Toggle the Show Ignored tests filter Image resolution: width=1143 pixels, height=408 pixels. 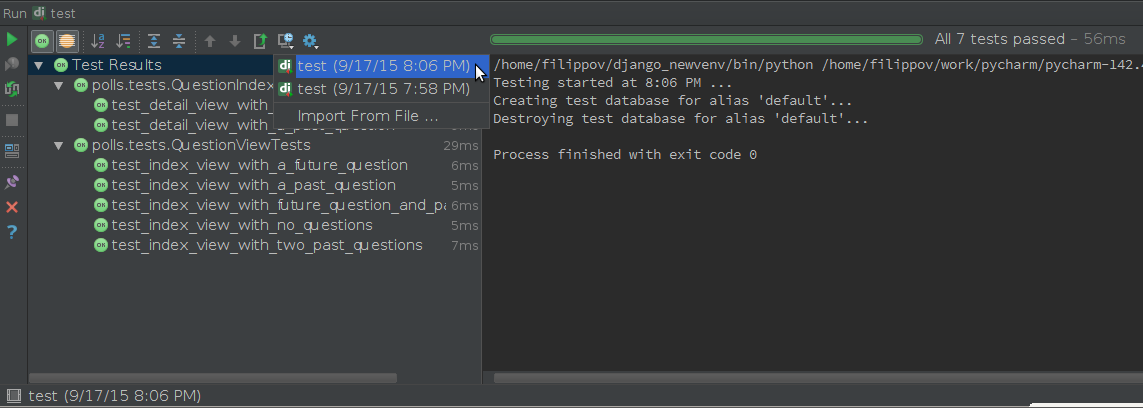(x=66, y=41)
